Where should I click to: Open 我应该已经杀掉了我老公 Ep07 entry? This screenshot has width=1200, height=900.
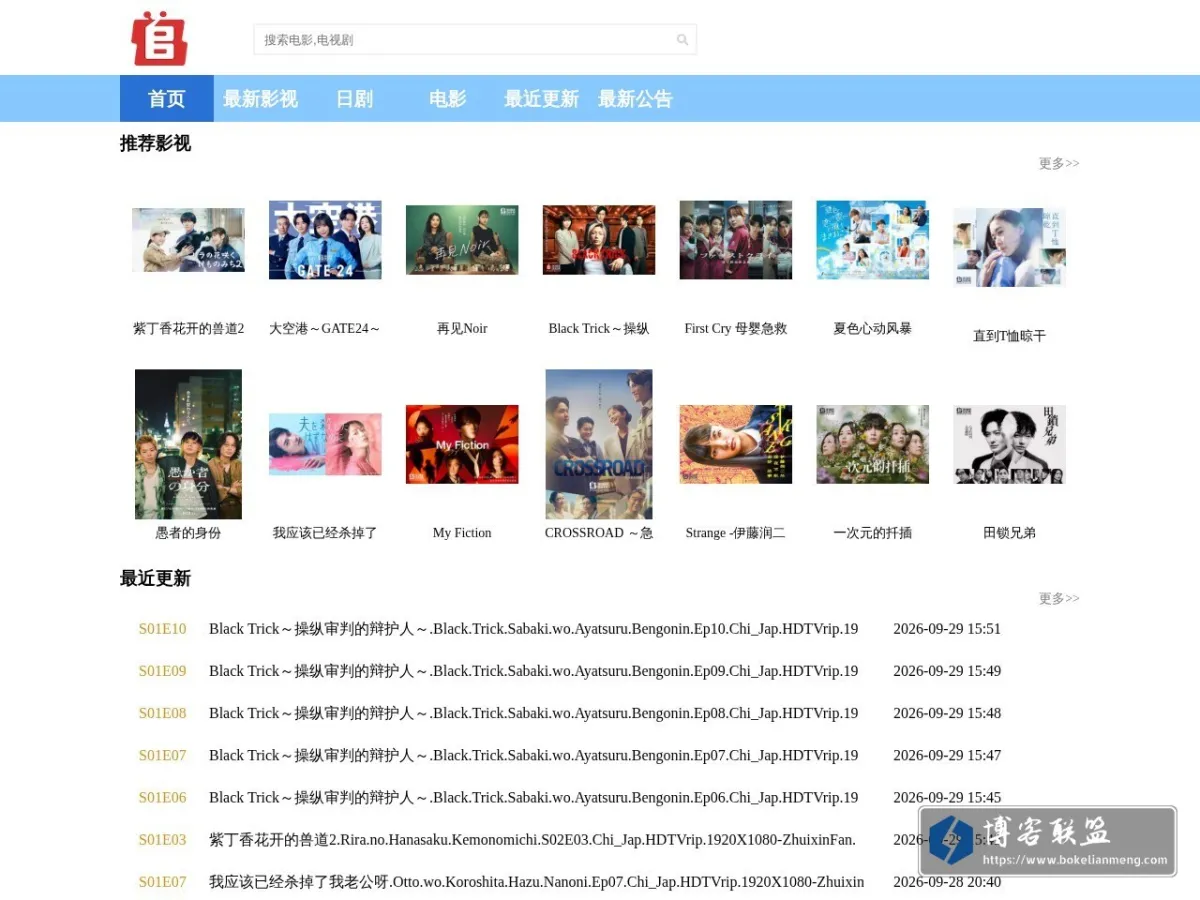coord(536,882)
